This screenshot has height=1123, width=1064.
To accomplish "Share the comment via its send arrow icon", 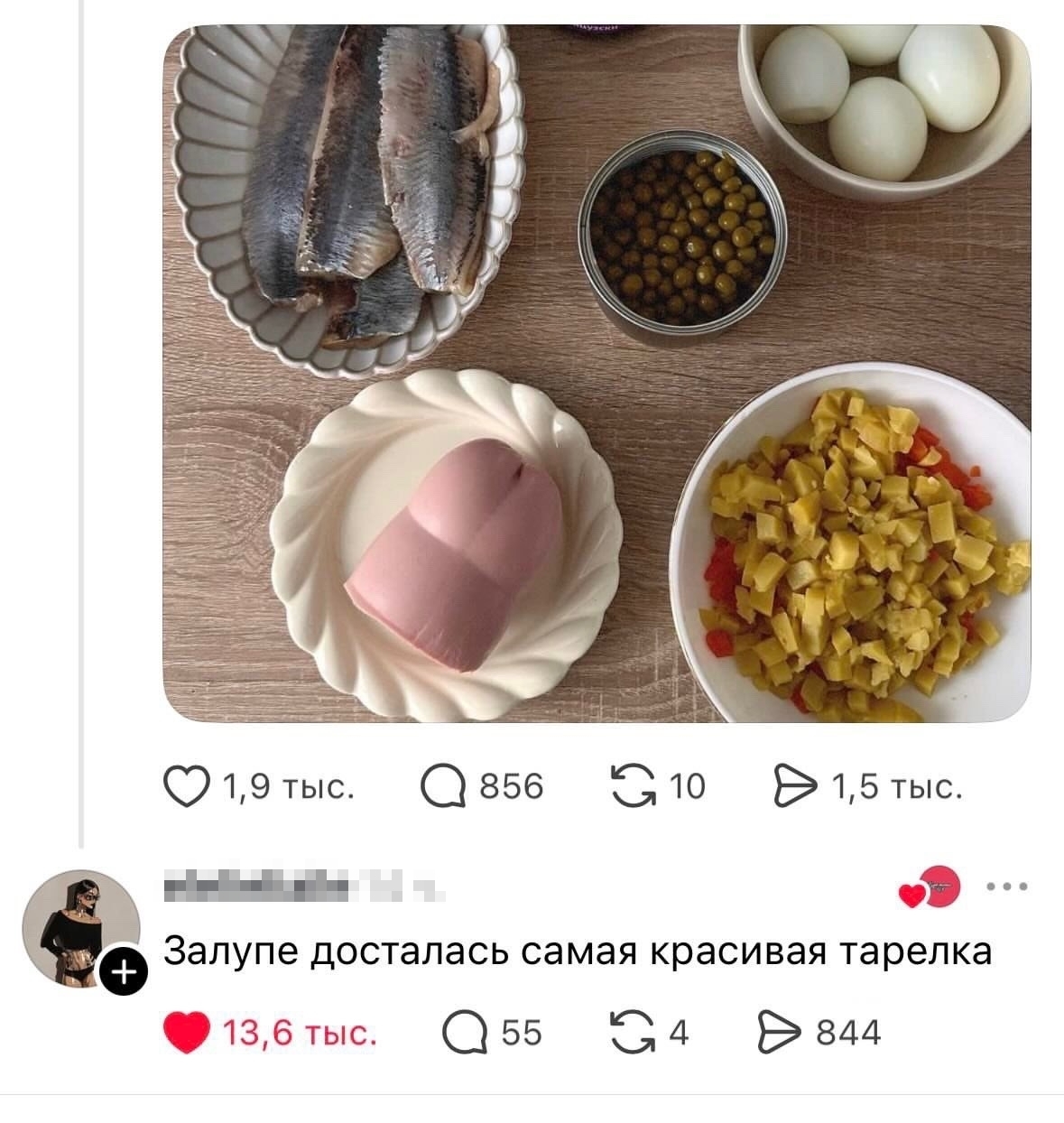I will (x=780, y=1031).
